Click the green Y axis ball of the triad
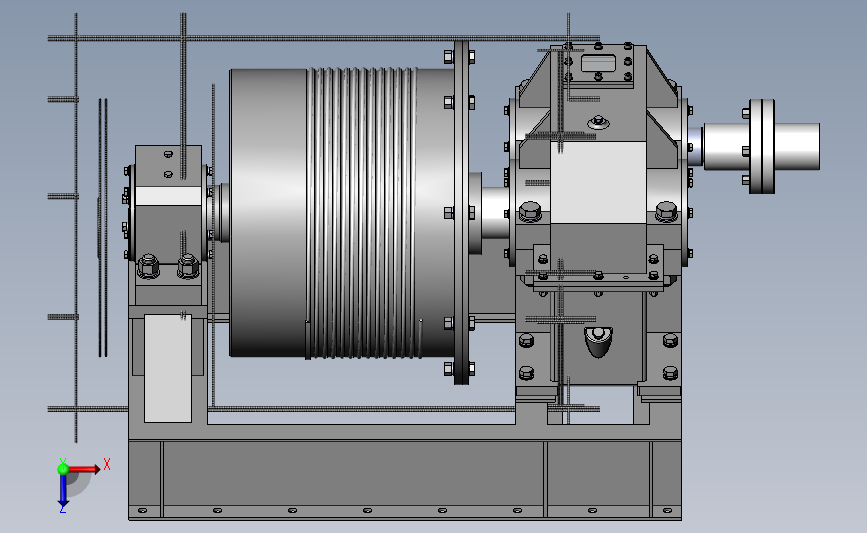 click(x=63, y=469)
